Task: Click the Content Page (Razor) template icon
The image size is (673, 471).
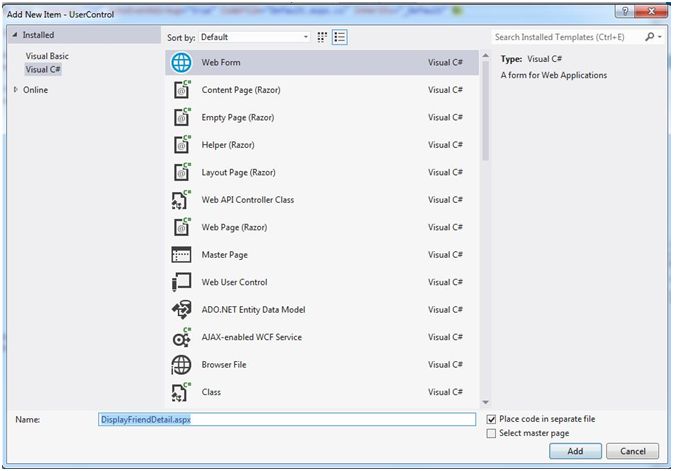Action: [x=182, y=90]
